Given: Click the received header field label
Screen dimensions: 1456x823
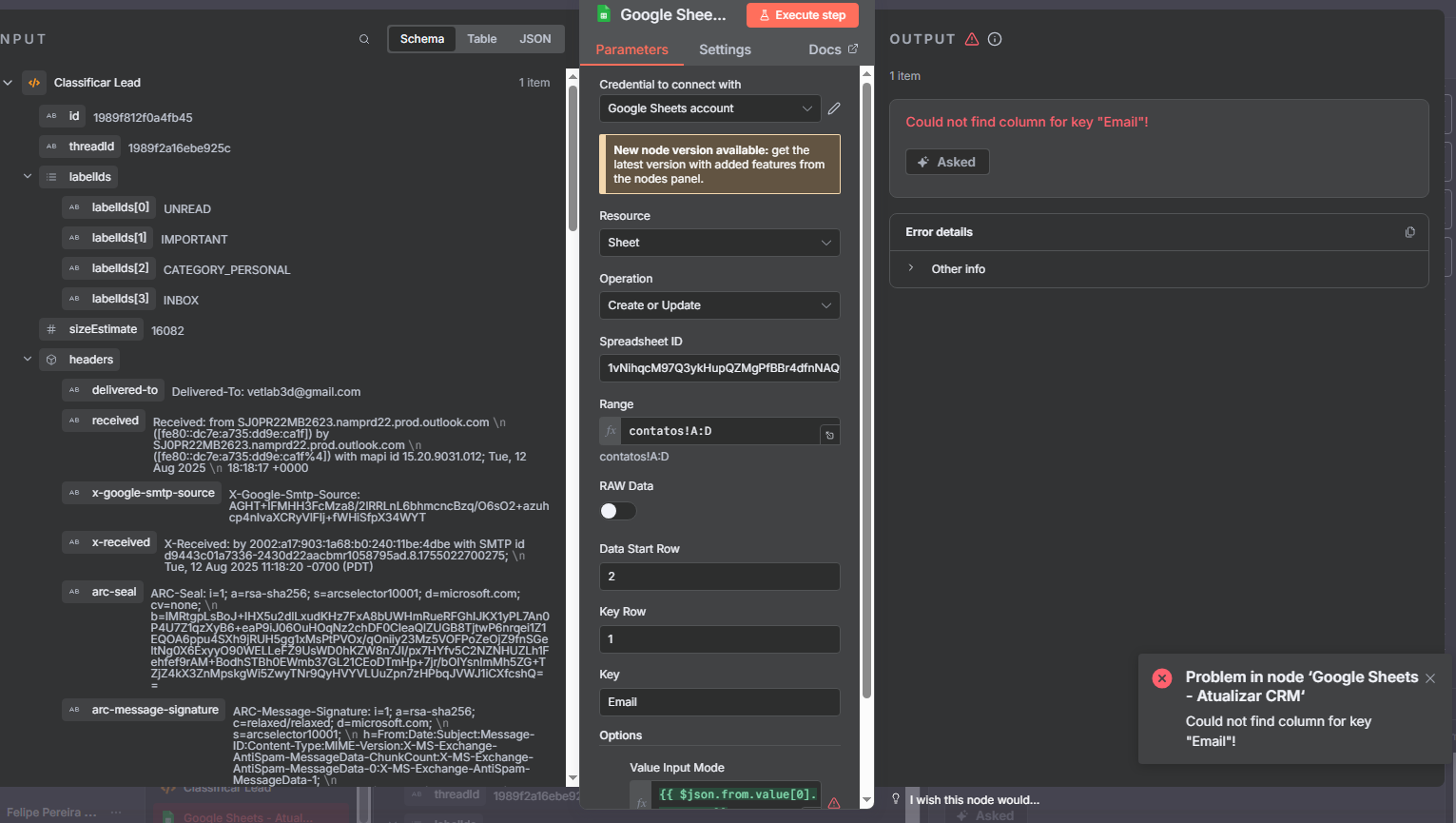Looking at the screenshot, I should coord(115,421).
